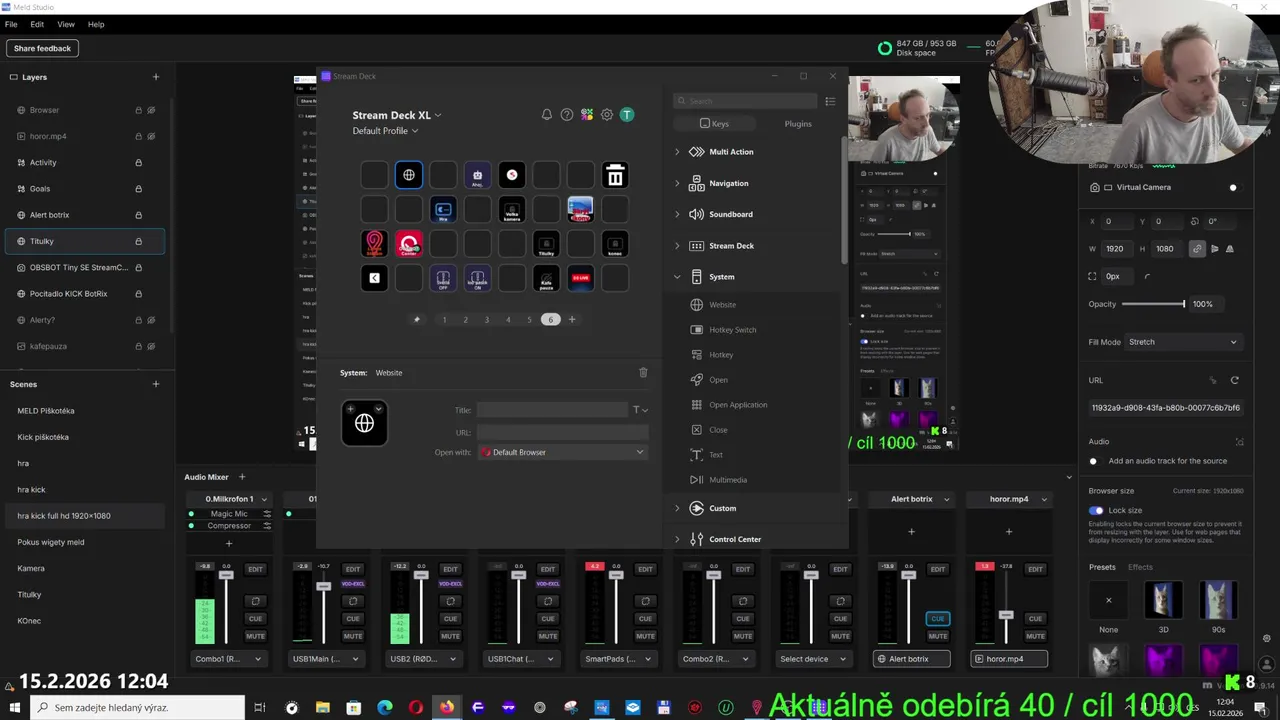This screenshot has height=720, width=1280.
Task: Unlock the Titulky layer
Action: pos(138,241)
